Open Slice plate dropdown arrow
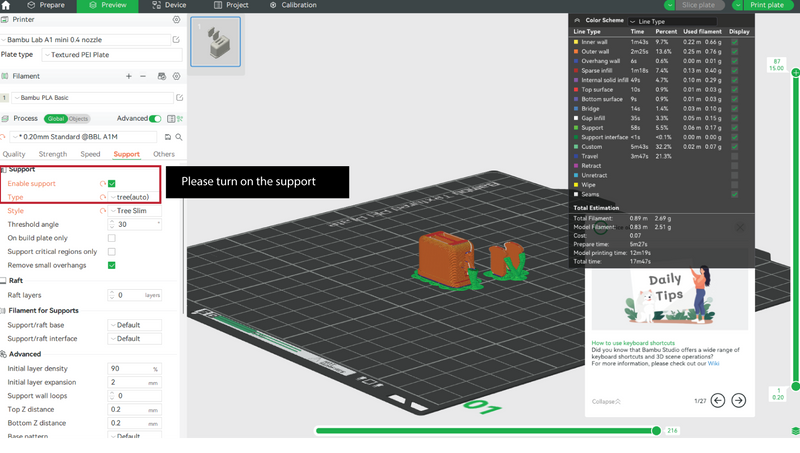The height and width of the screenshot is (453, 800). tap(669, 5)
